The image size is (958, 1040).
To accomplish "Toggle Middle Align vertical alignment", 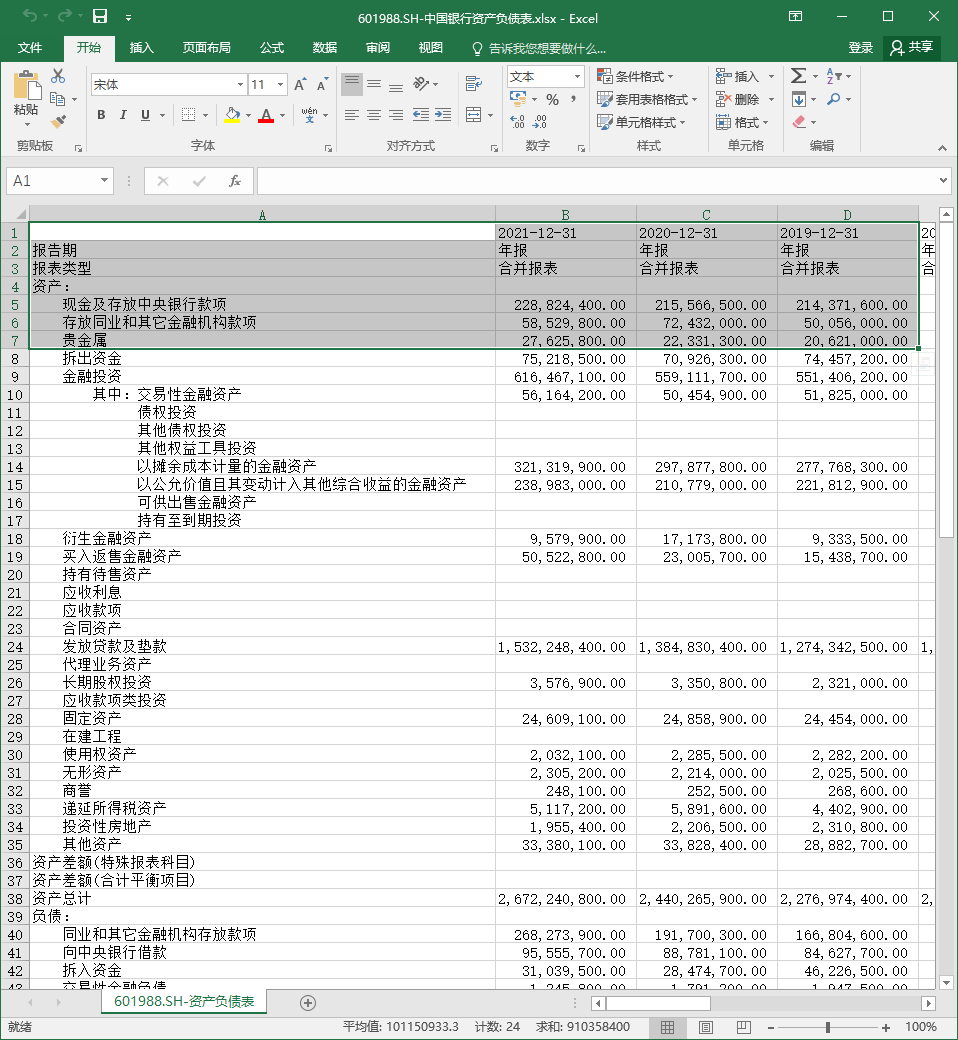I will point(374,84).
